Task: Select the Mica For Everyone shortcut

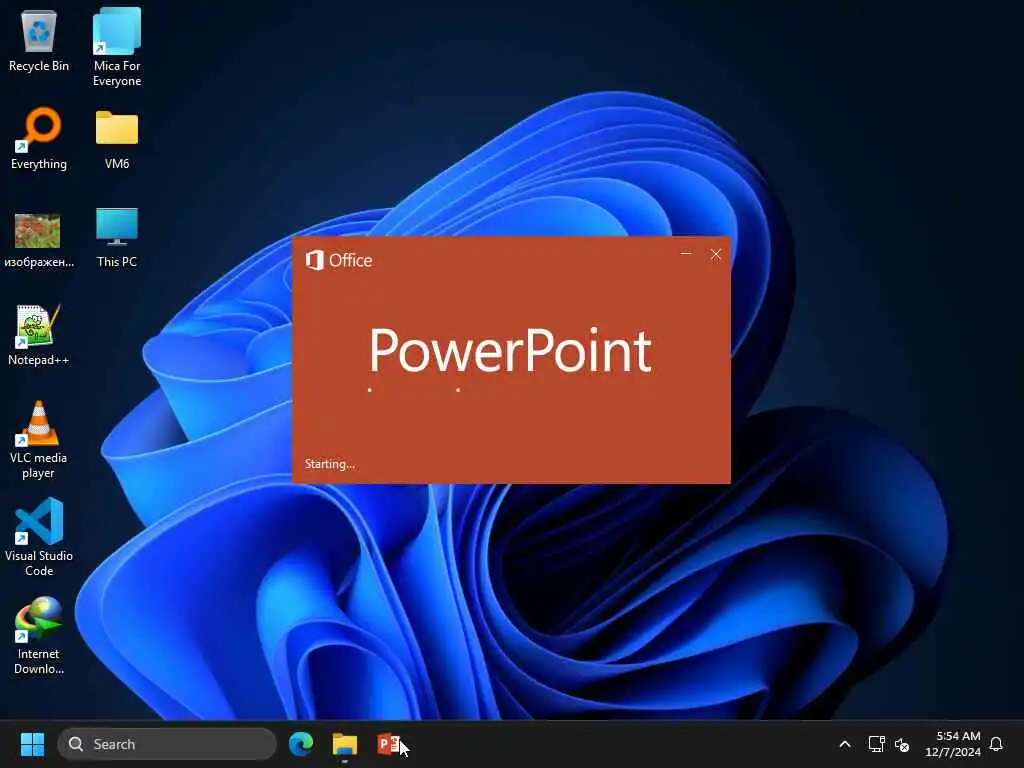Action: pyautogui.click(x=117, y=47)
